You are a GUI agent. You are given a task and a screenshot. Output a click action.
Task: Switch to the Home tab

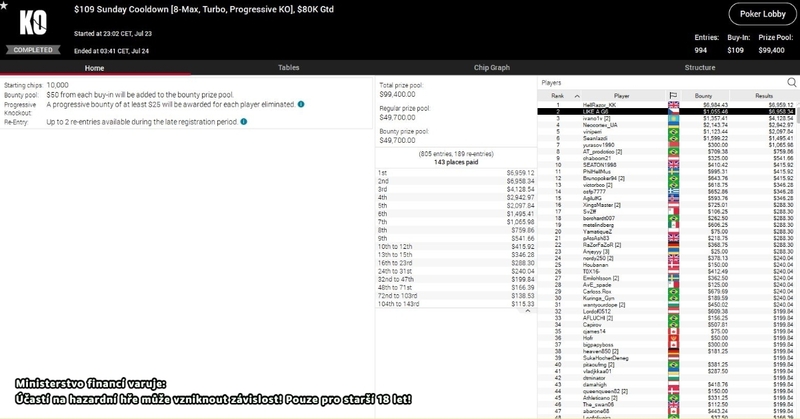94,67
